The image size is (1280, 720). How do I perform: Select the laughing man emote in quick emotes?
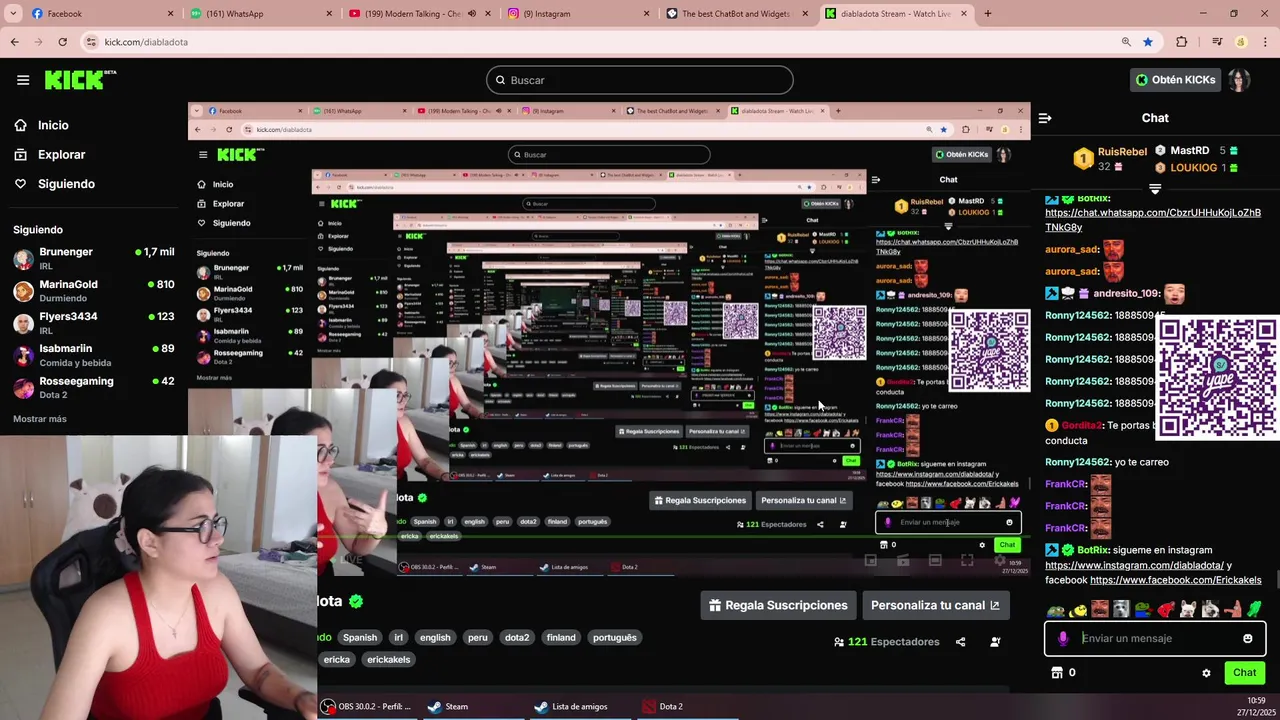1100,609
